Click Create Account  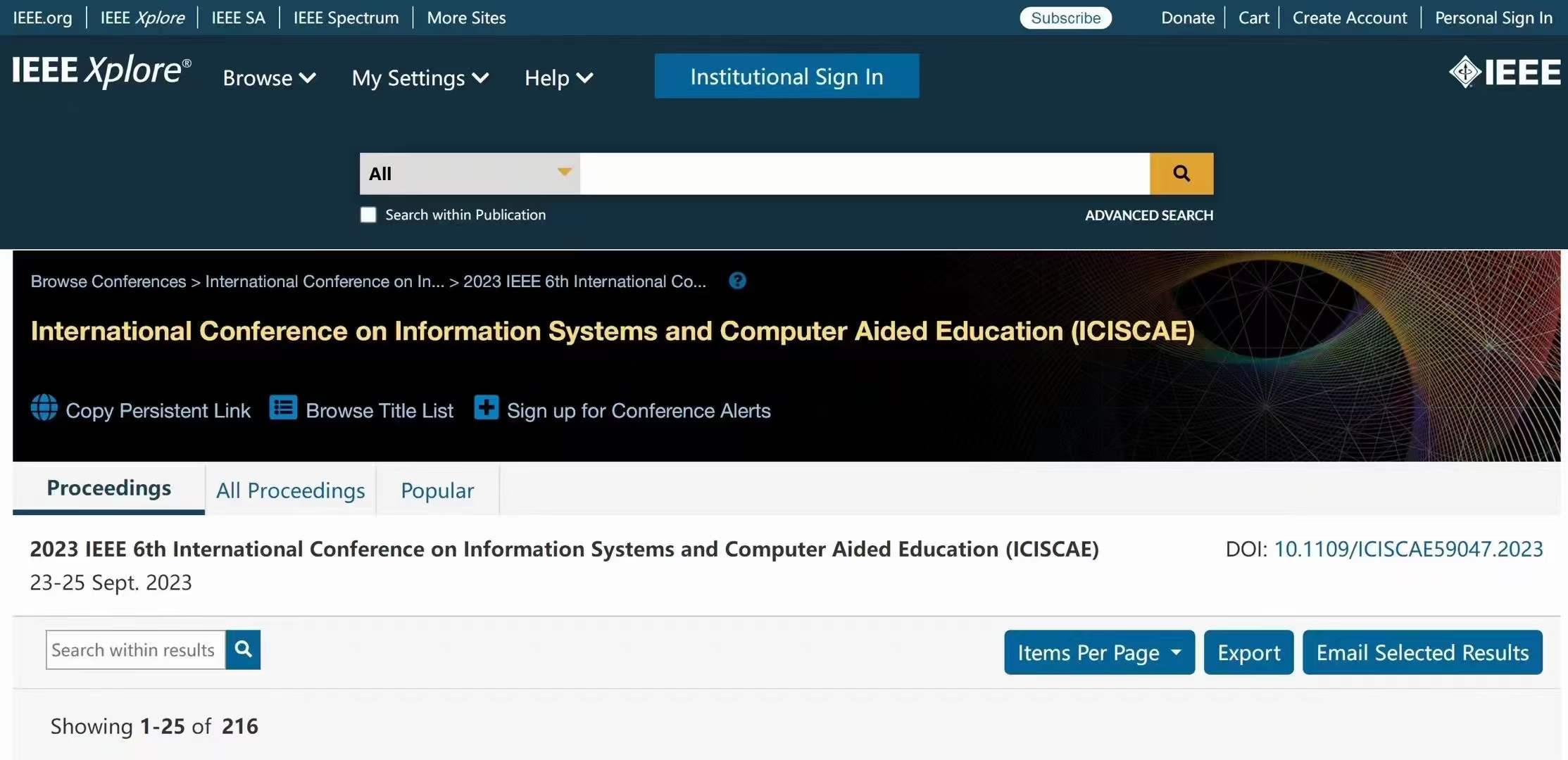1350,18
